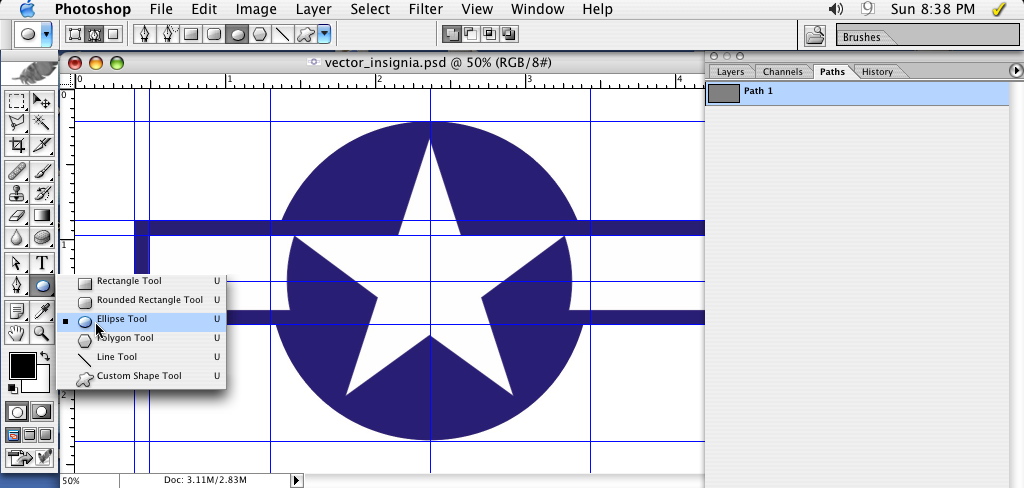Choose Rounded Rectangle Tool from flyout
Image resolution: width=1024 pixels, height=488 pixels.
click(142, 301)
